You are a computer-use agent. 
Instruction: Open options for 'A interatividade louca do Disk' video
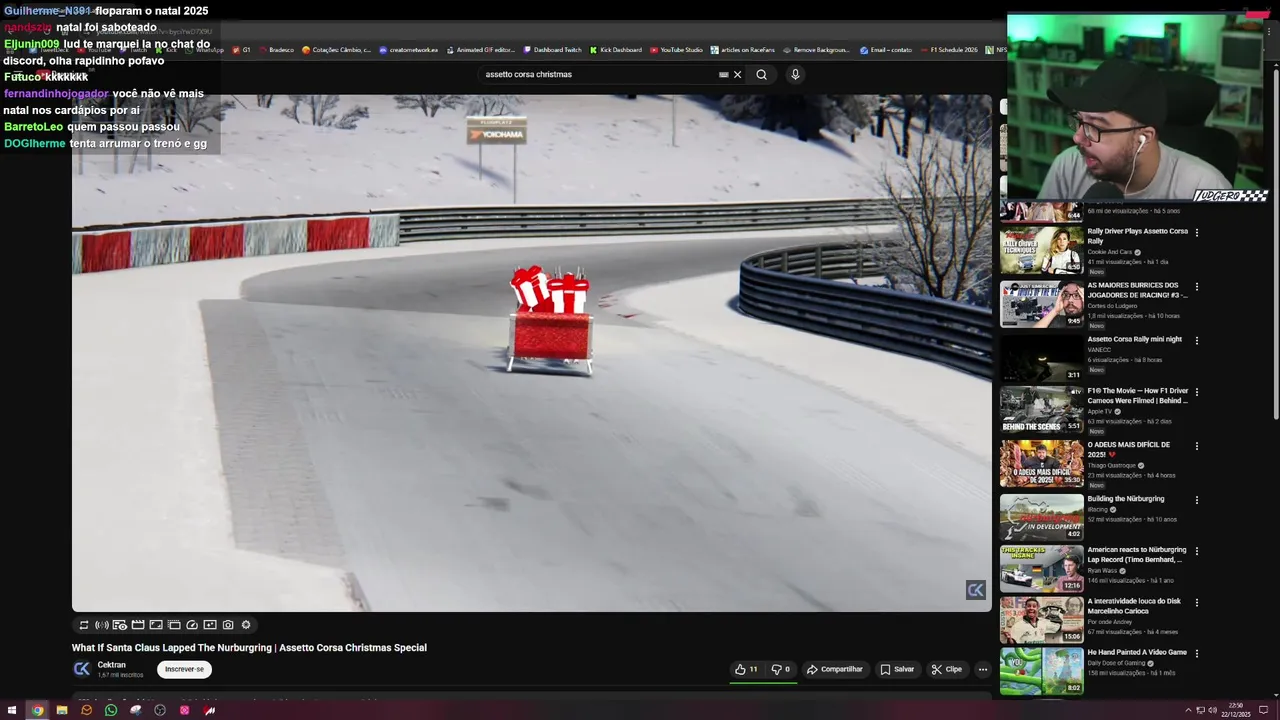pyautogui.click(x=1197, y=603)
